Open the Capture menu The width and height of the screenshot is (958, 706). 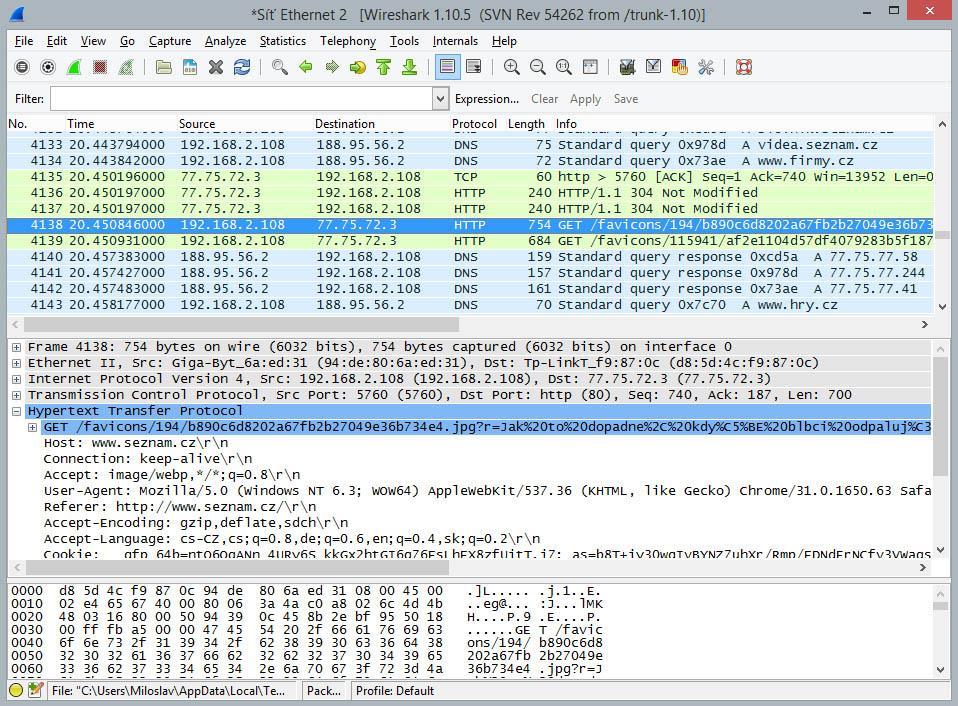(170, 41)
